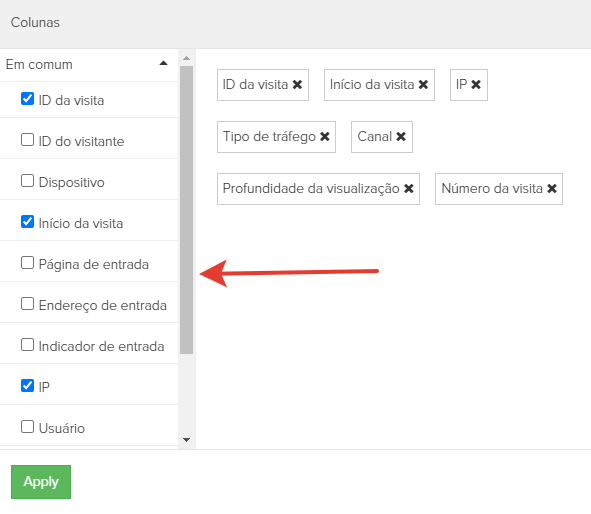This screenshot has height=514, width=591.
Task: Remove the Início da visita tag
Action: pos(423,84)
